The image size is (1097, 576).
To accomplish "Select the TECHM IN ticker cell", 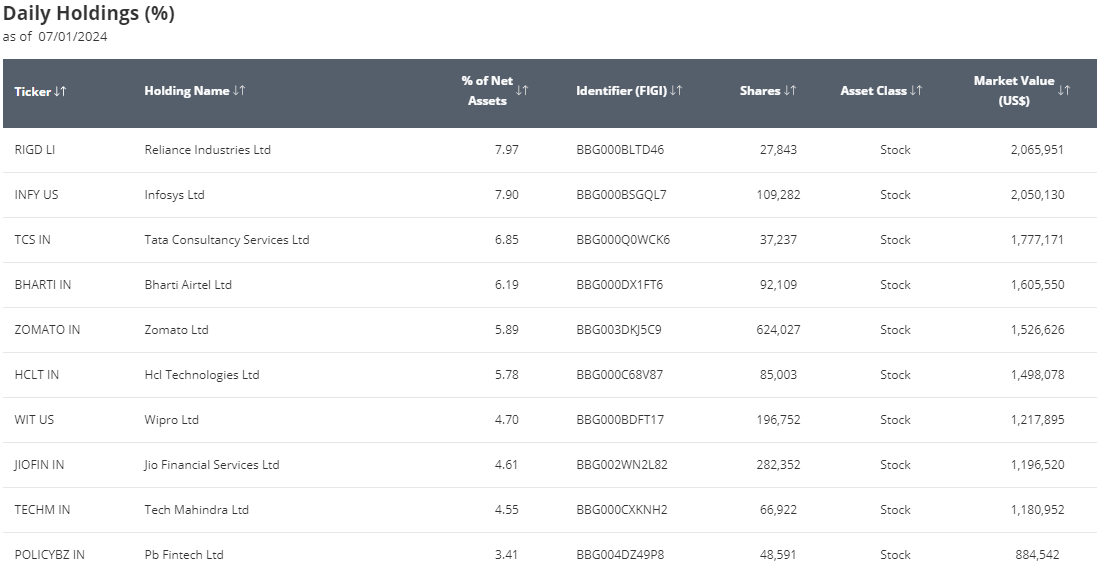I will pyautogui.click(x=42, y=510).
